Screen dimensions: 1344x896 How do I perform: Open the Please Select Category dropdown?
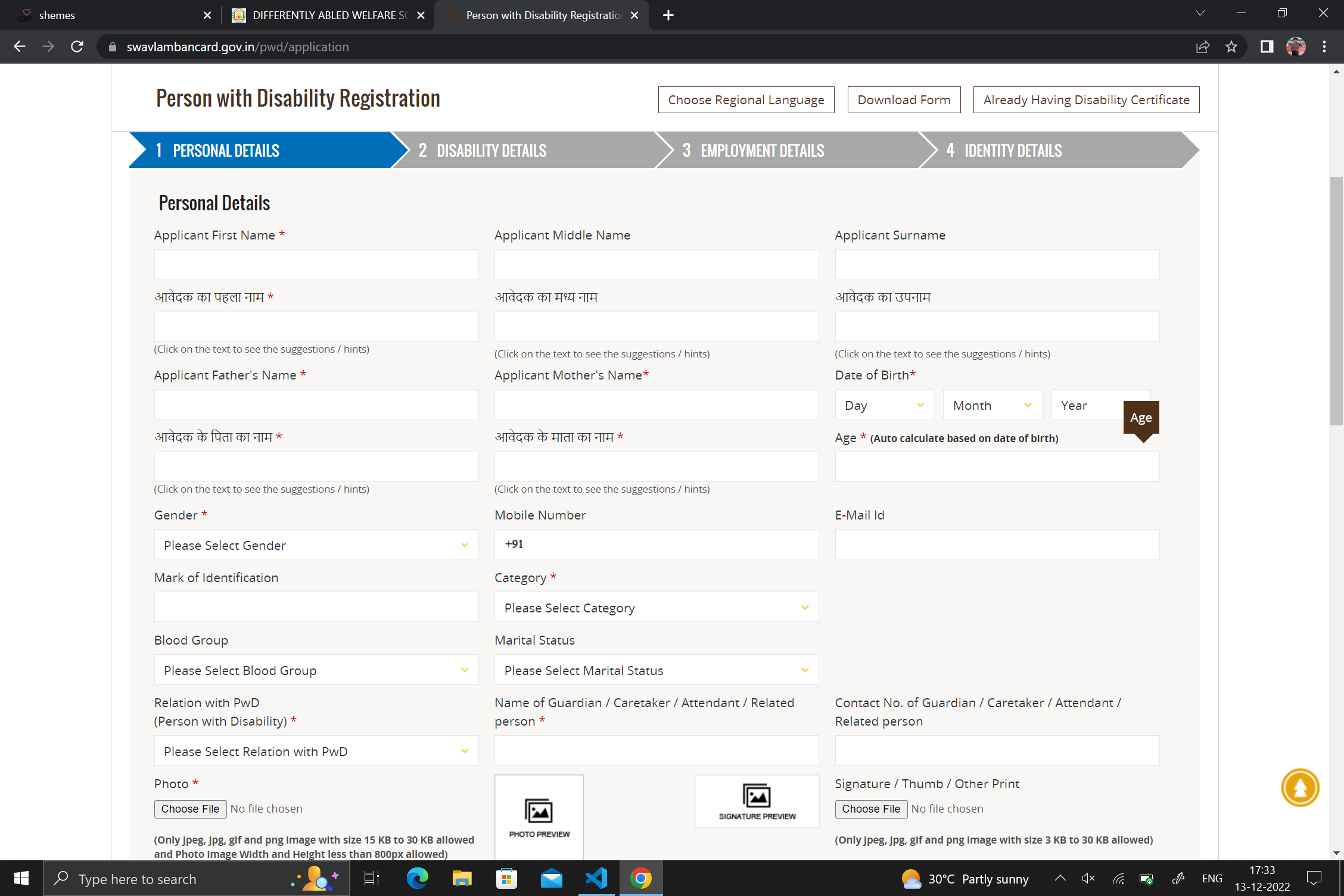coord(656,607)
